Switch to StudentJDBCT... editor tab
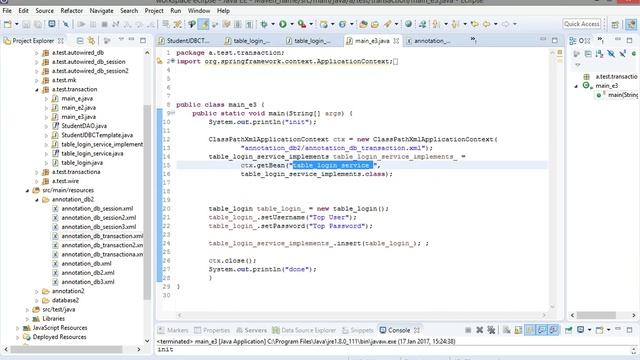This screenshot has height=360, width=640. (184, 40)
